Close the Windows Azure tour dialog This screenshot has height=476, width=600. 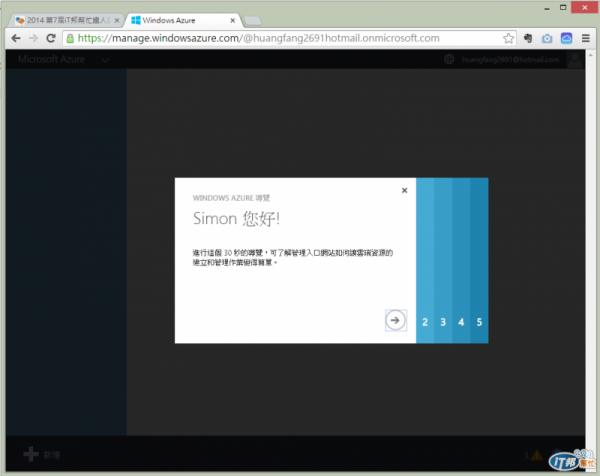coord(404,190)
